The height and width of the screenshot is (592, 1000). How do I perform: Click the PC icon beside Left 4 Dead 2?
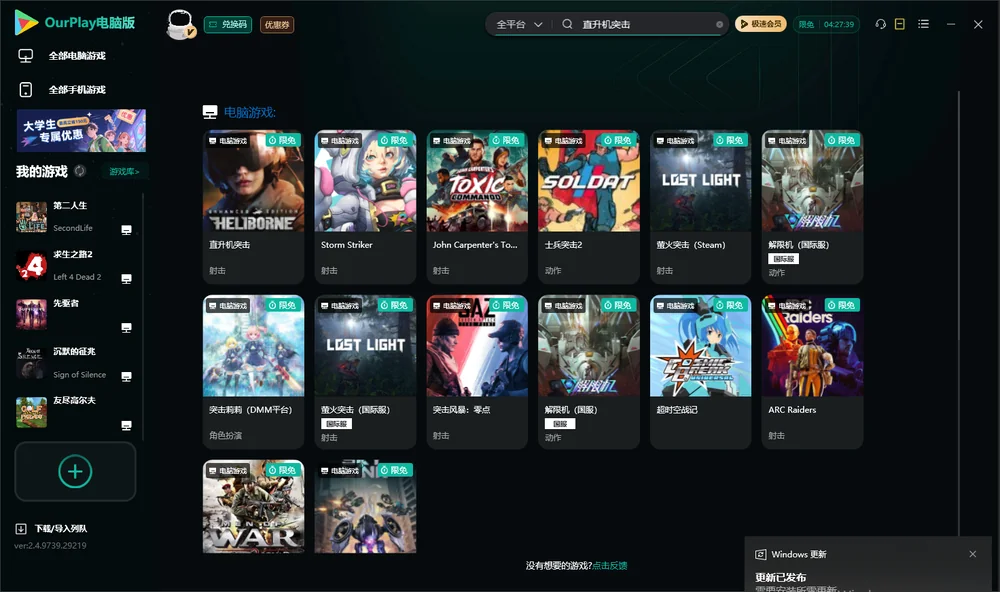[126, 279]
